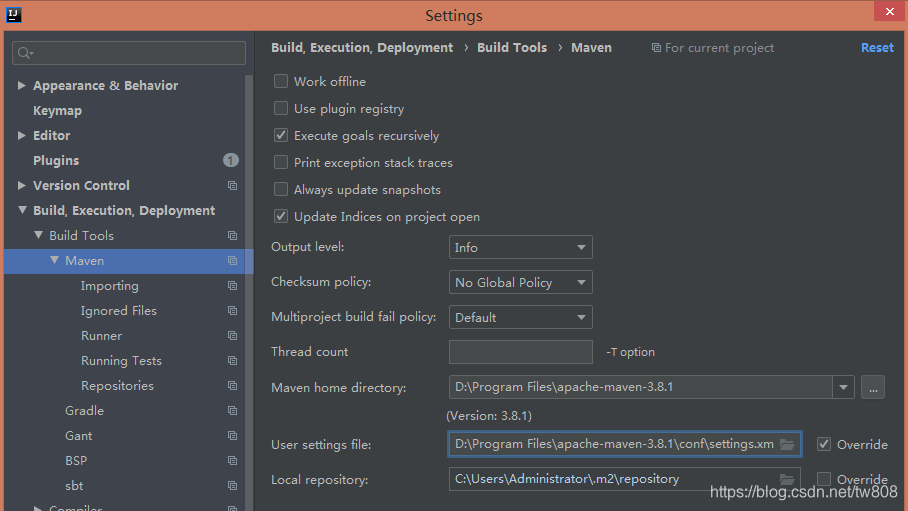
Task: Expand the Editor section arrow
Action: [x=21, y=135]
